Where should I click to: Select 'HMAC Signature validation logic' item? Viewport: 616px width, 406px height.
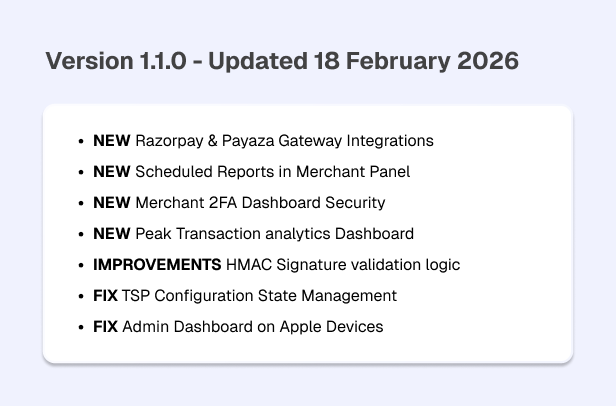point(343,265)
